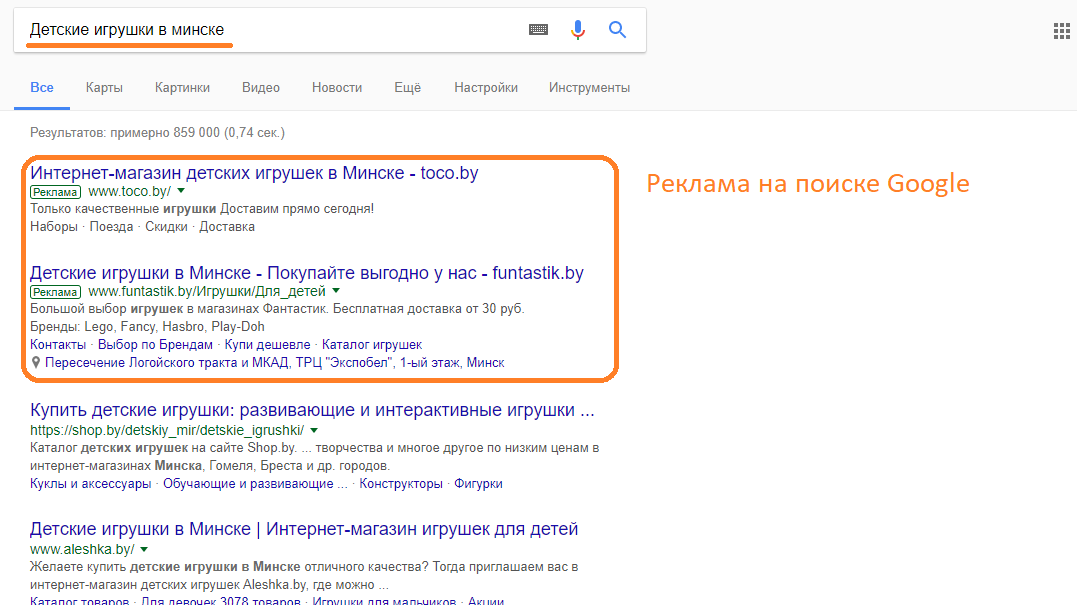Click the shop.by detskie_igrushki green URL
1077x605 pixels.
167,431
